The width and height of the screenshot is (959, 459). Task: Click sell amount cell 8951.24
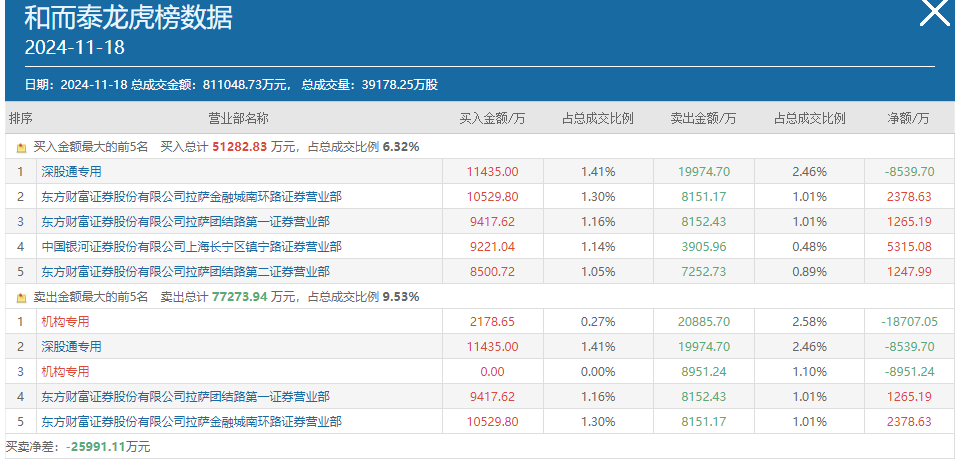pyautogui.click(x=703, y=371)
